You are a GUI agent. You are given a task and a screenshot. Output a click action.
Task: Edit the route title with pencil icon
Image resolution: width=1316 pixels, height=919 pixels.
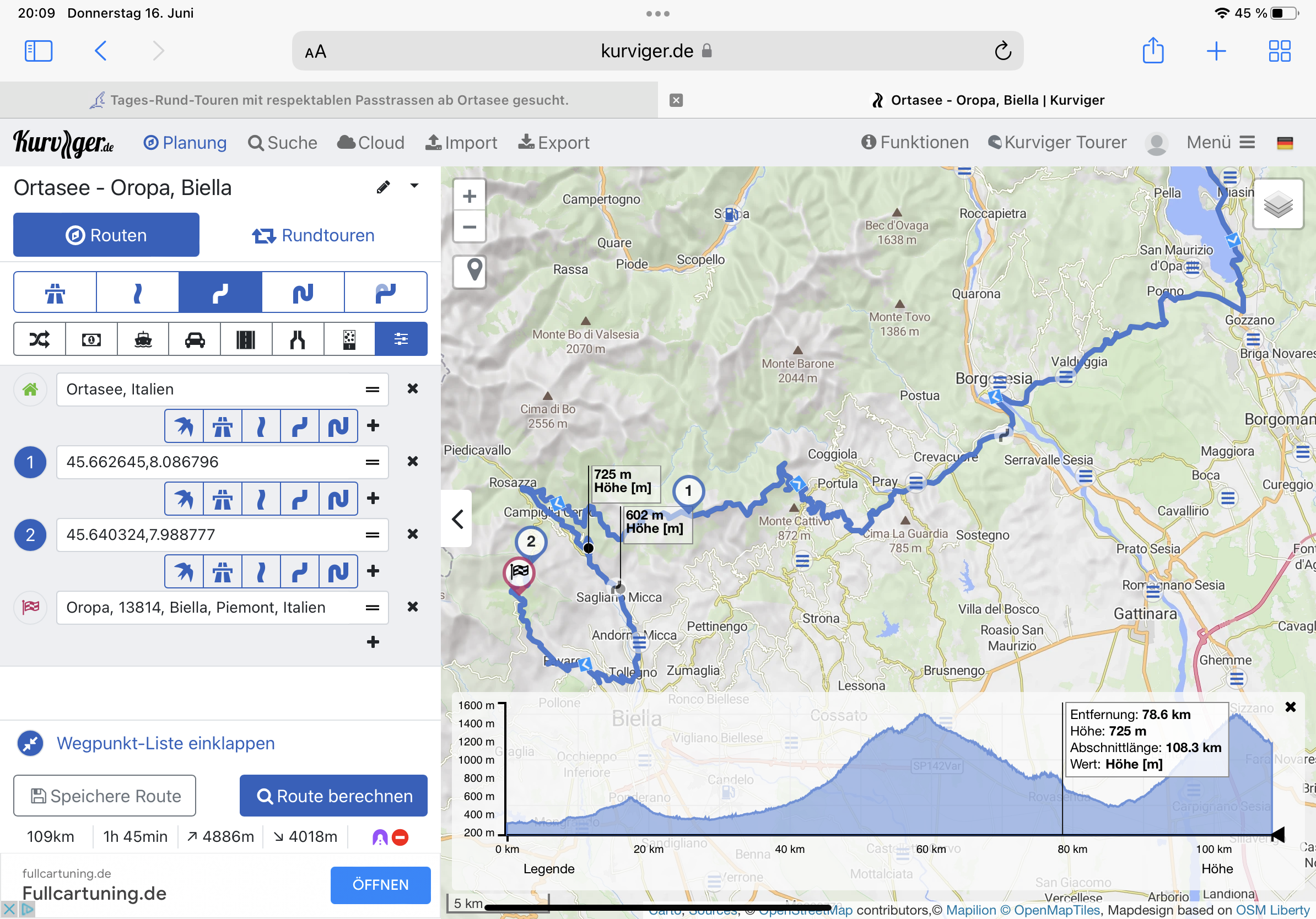[x=384, y=187]
